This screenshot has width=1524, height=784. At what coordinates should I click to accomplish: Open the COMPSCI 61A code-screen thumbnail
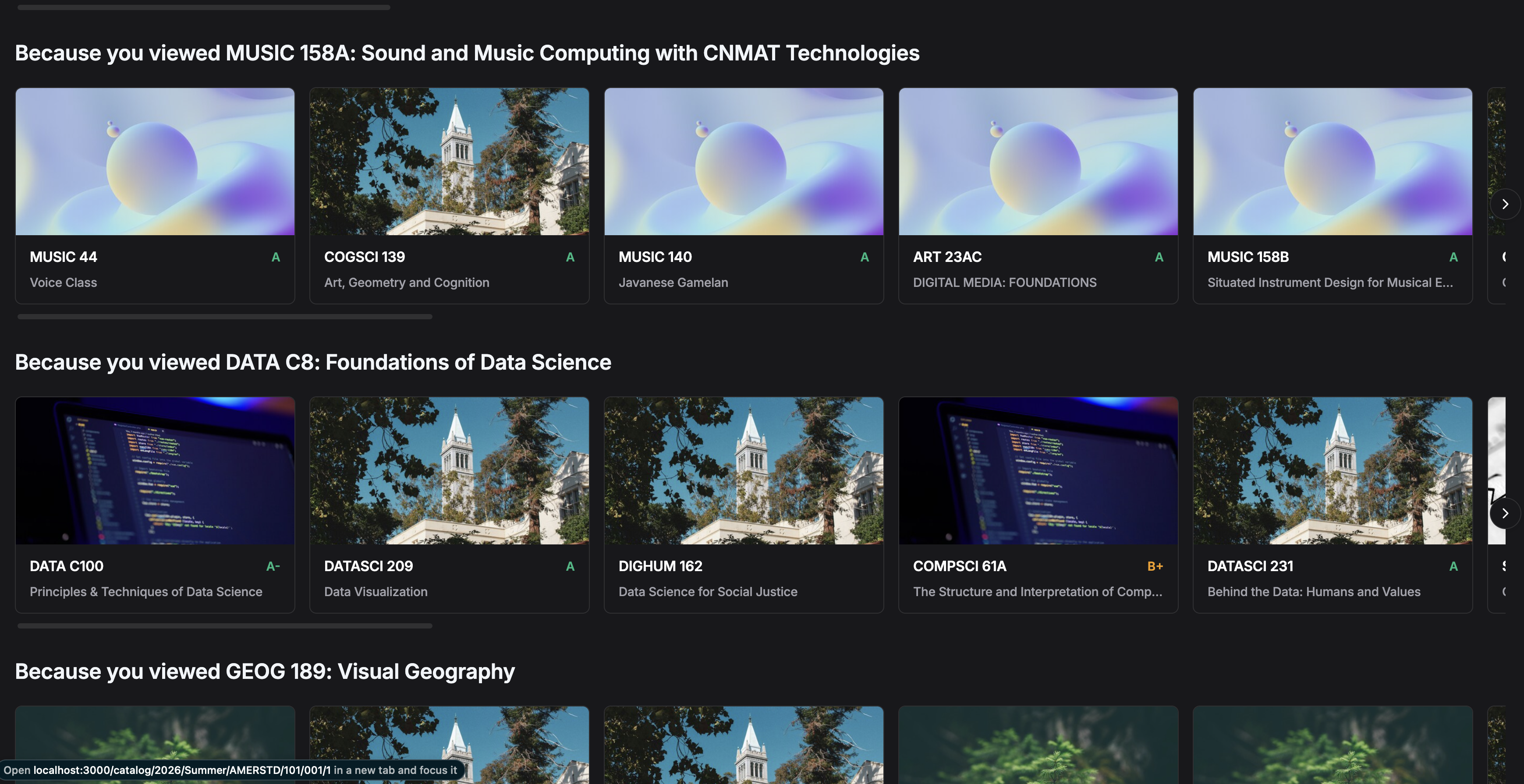point(1038,471)
